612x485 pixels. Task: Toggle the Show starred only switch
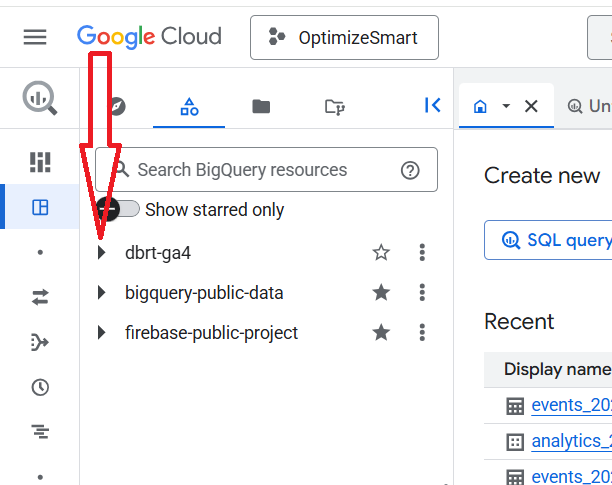(120, 210)
